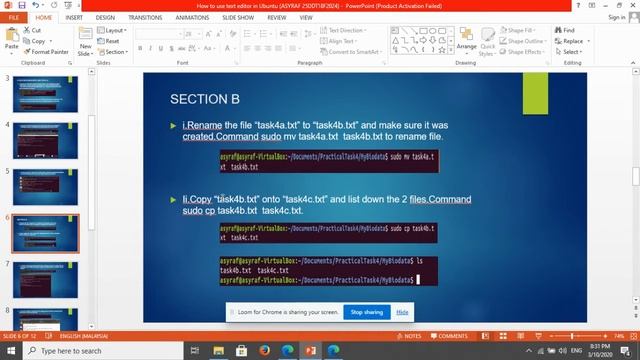Switch to the DESIGN tab
This screenshot has width=640, height=360.
click(105, 18)
